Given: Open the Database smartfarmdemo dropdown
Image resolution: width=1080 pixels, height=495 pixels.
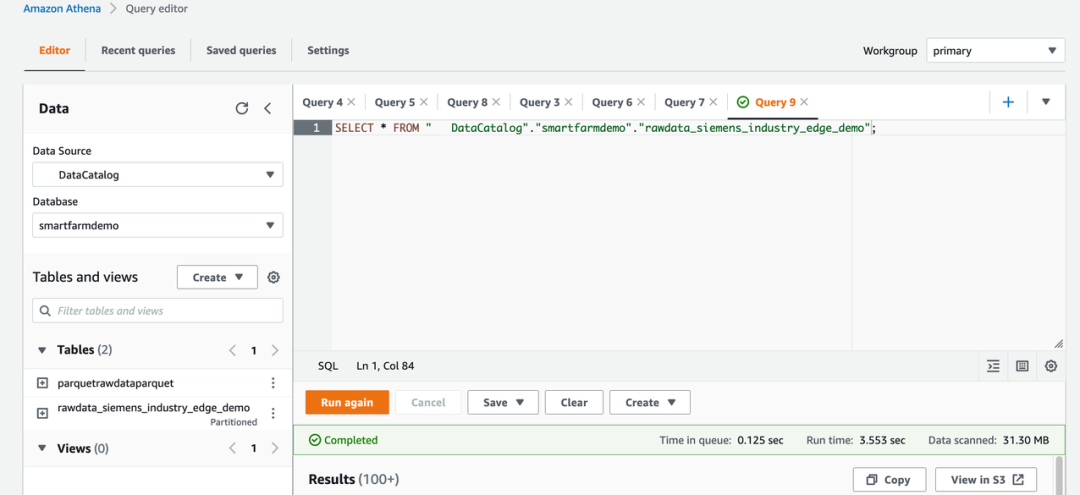Looking at the screenshot, I should coord(158,225).
